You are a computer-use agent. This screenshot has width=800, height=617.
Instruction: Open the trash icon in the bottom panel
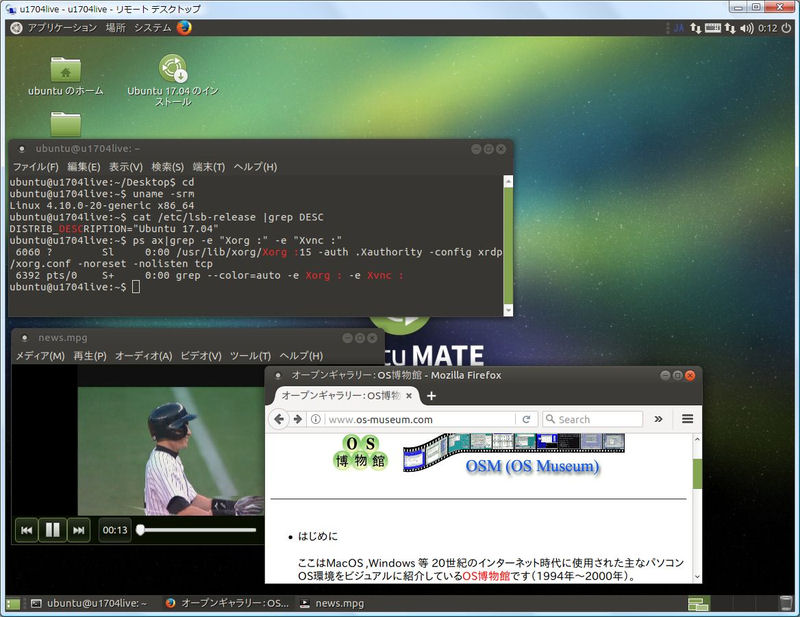coord(786,603)
